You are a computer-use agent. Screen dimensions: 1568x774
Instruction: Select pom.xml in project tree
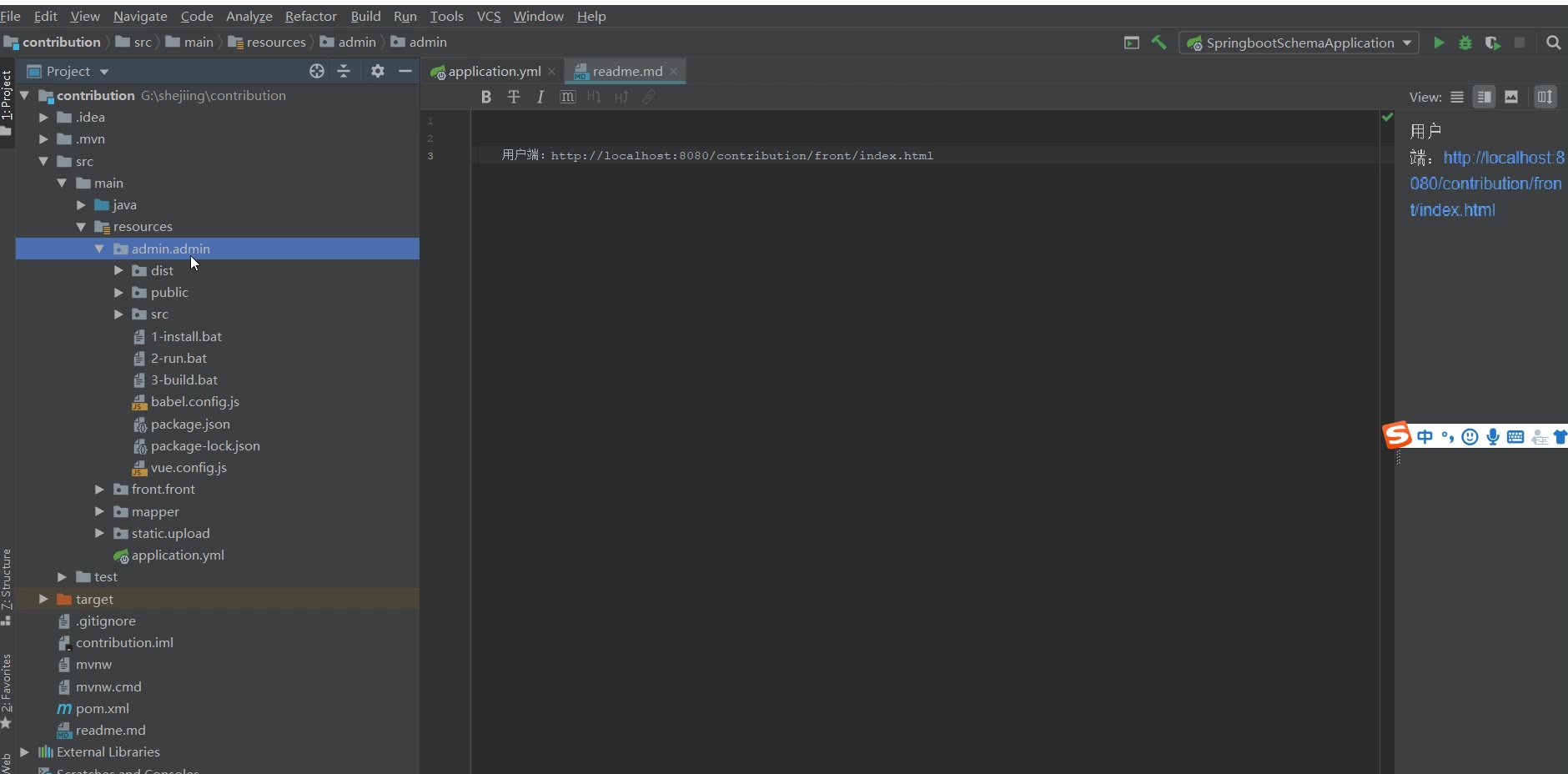(102, 708)
